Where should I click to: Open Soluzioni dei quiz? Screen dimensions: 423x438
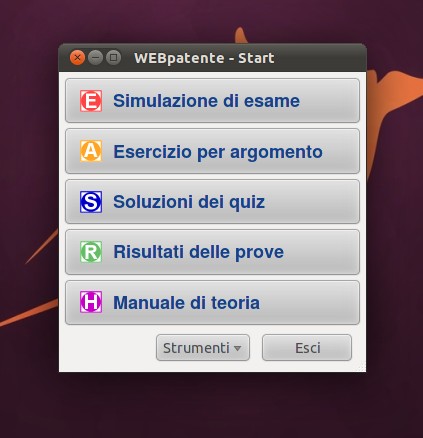(212, 202)
